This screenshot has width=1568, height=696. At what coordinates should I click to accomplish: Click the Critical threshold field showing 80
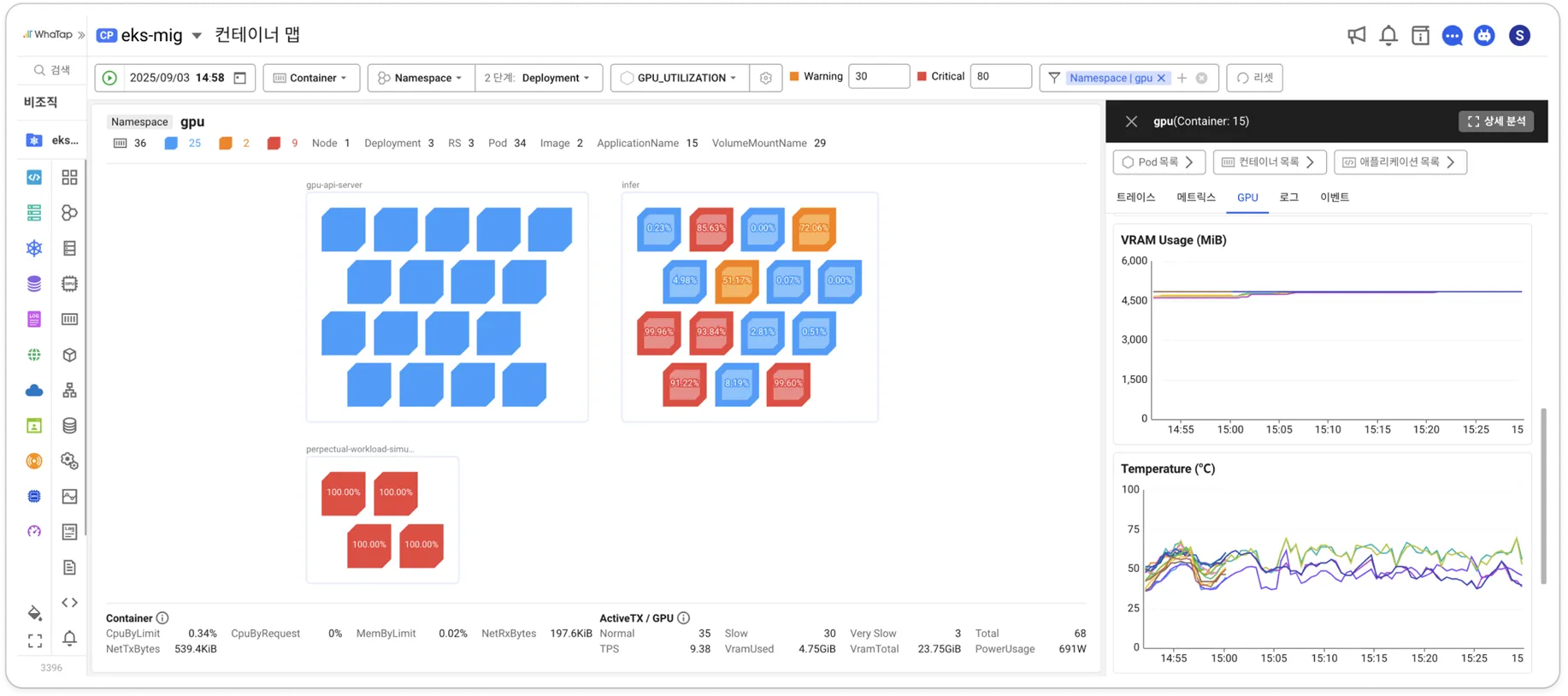coord(1000,77)
